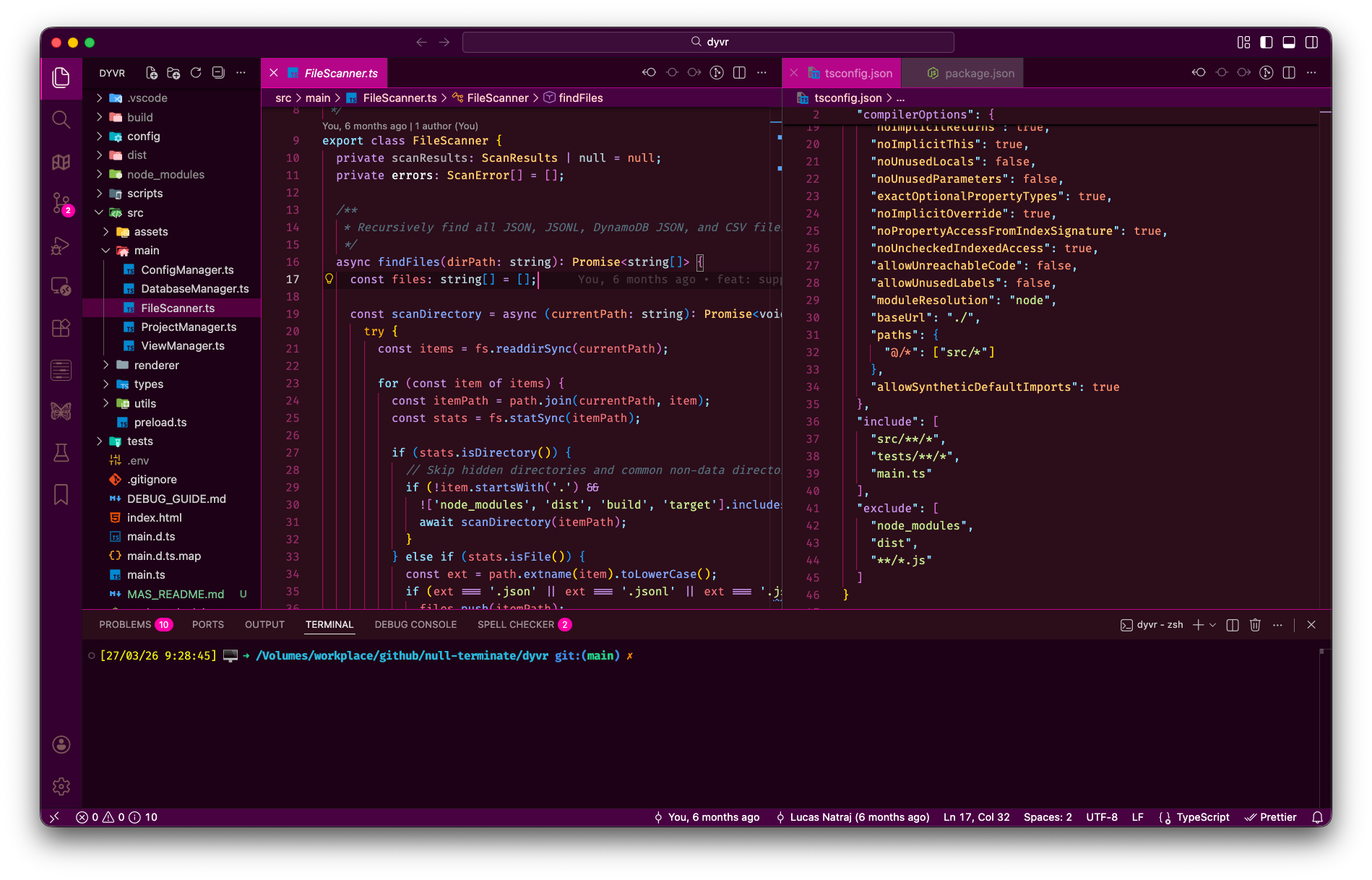Viewport: 1372px width, 880px height.
Task: Open Source Control view with badge 2
Action: (61, 204)
